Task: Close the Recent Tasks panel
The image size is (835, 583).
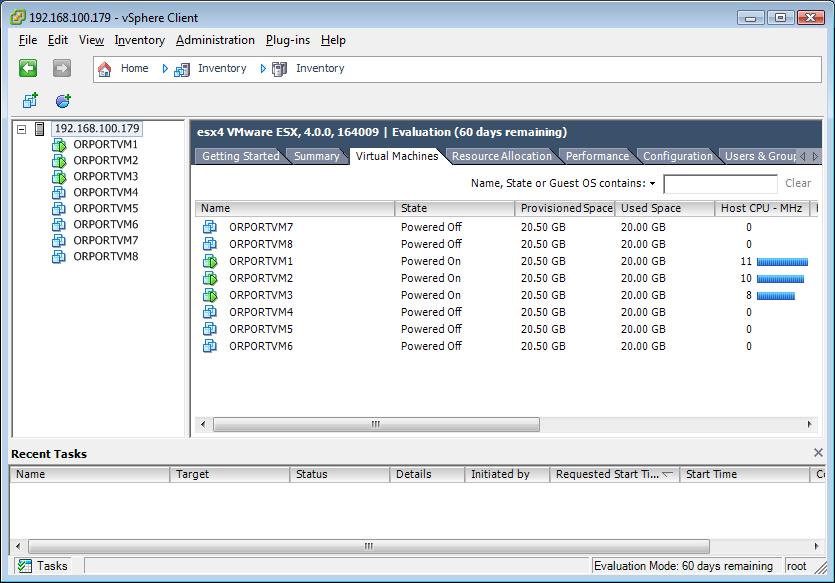Action: point(819,453)
